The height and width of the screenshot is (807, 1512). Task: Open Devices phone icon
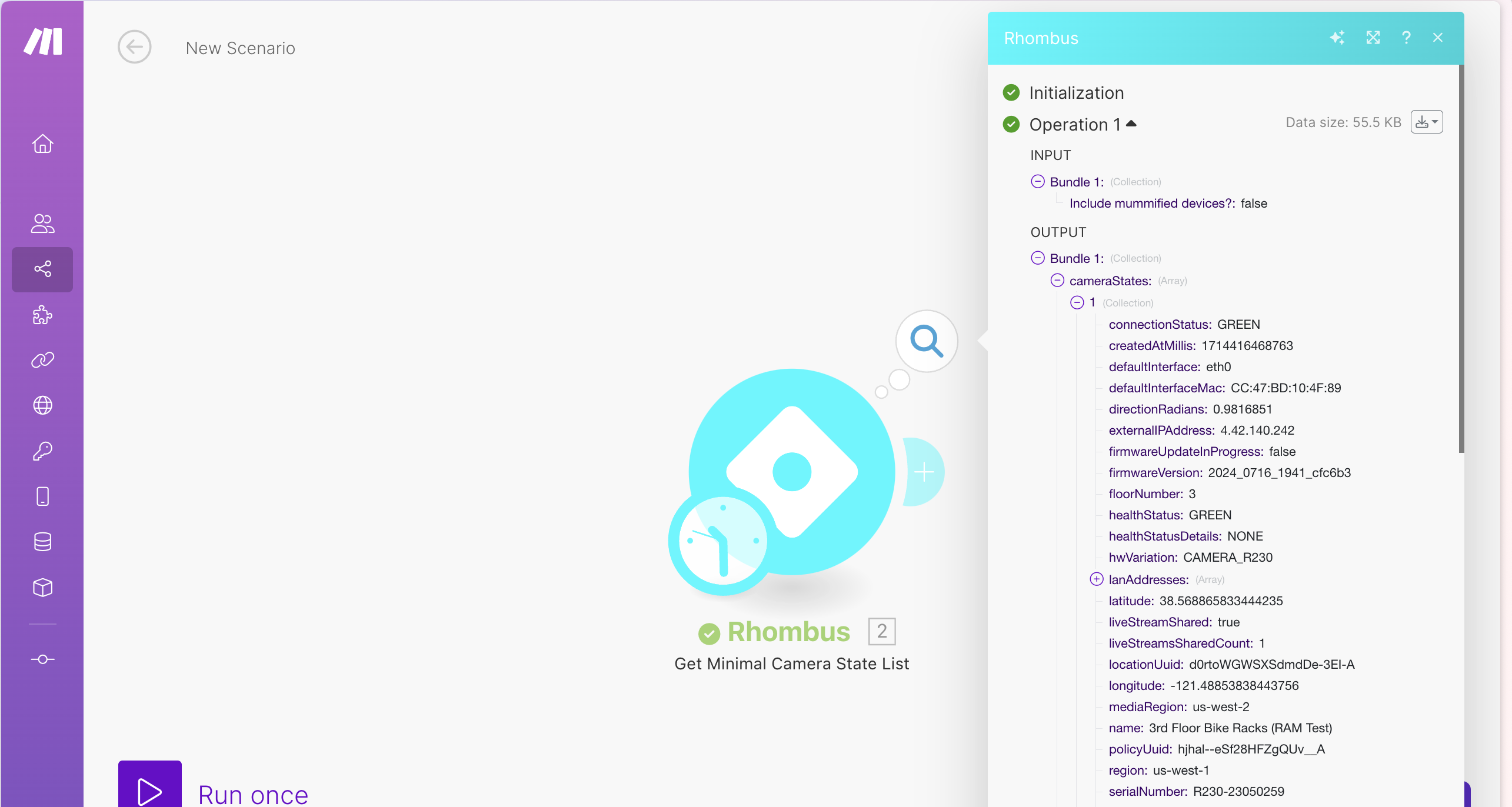tap(42, 496)
